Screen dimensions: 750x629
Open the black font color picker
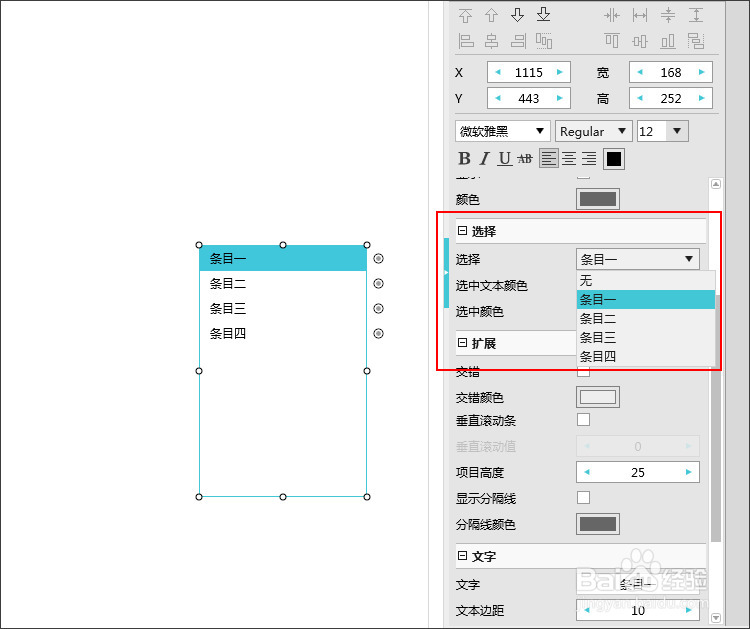(614, 159)
